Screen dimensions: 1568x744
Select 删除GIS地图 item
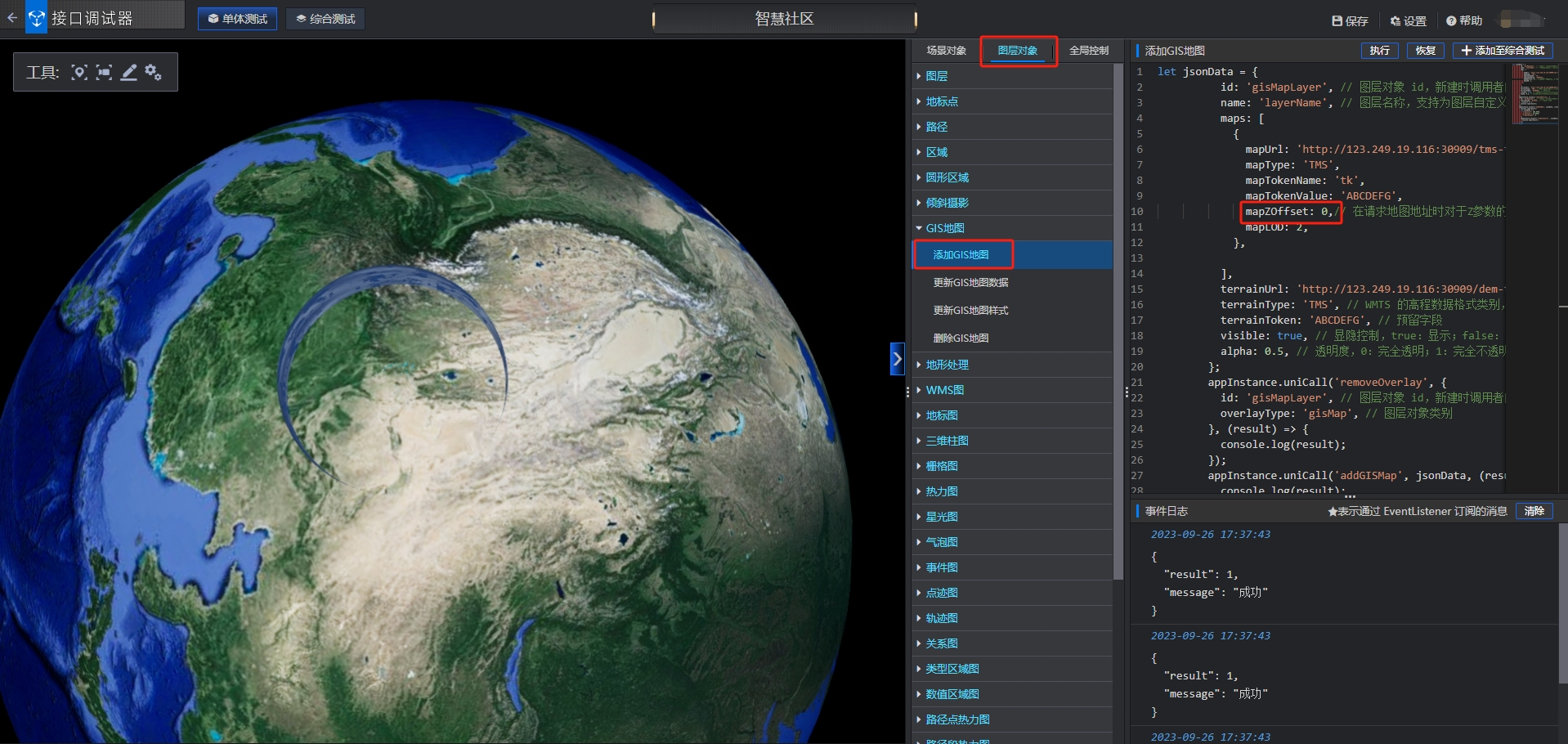(x=1012, y=338)
